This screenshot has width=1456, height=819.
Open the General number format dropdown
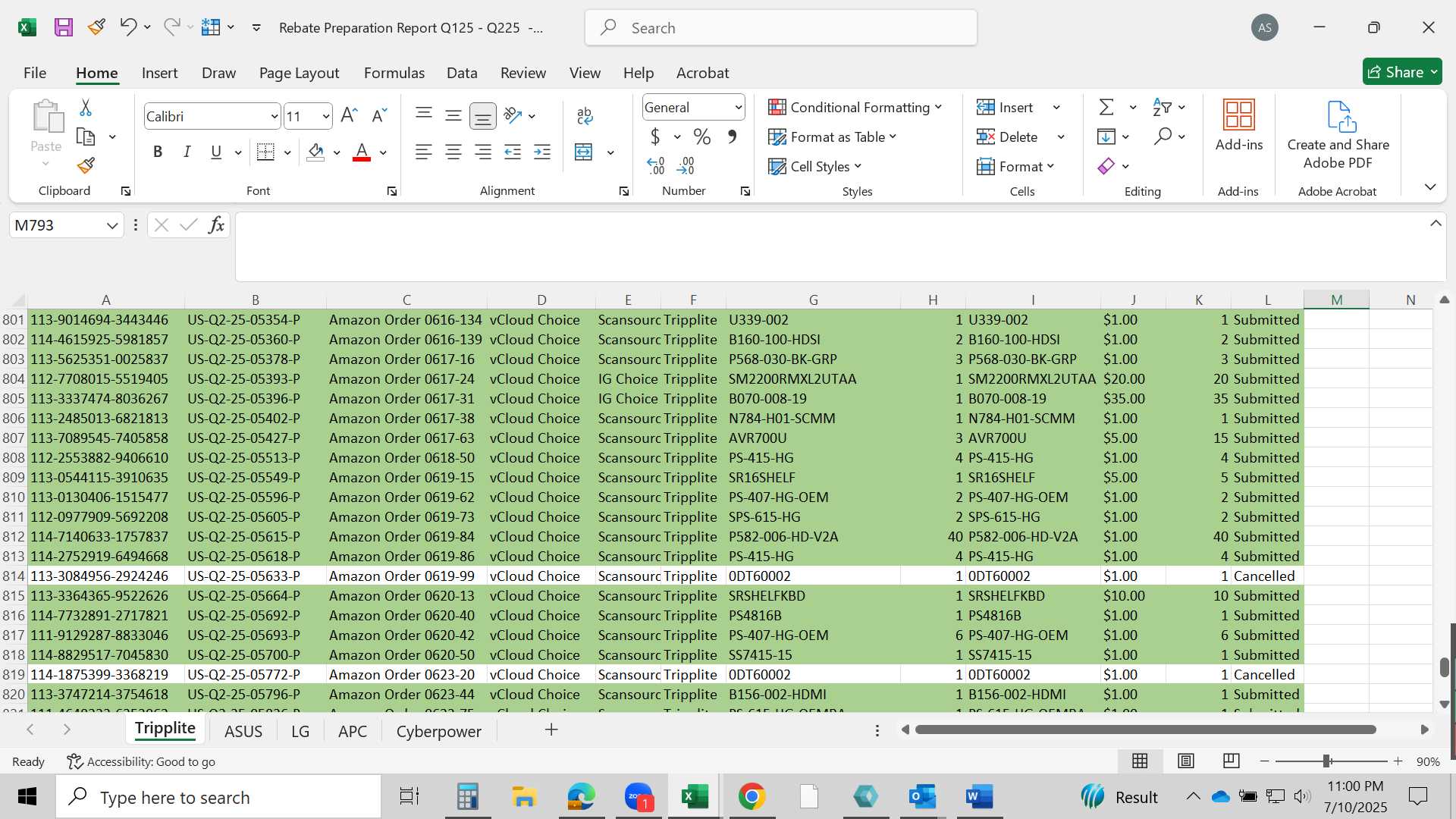tap(738, 107)
